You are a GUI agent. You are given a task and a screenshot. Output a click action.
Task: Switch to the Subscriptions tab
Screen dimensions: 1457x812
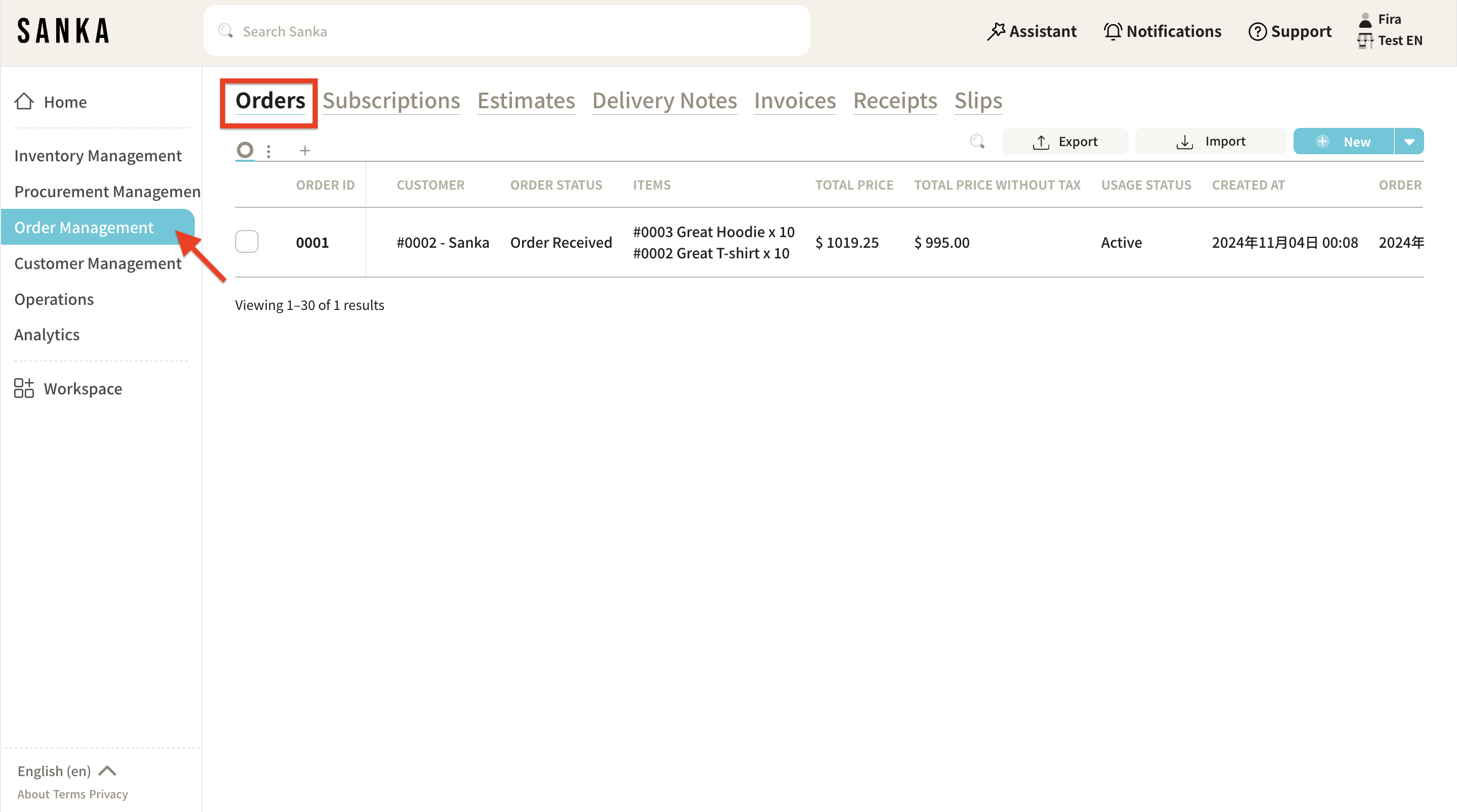click(x=391, y=101)
